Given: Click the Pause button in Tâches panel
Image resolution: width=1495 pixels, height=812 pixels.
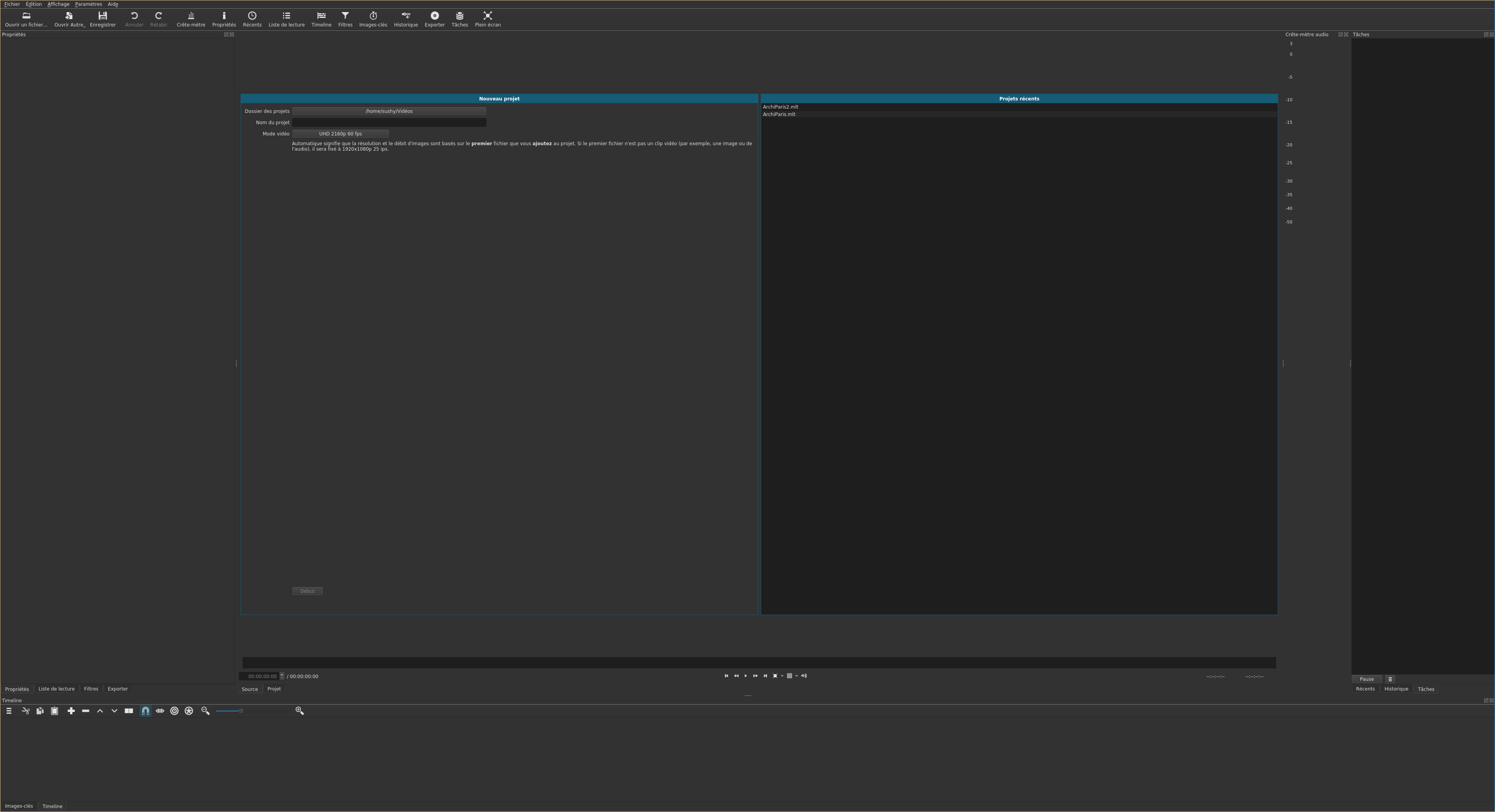Looking at the screenshot, I should click(1366, 679).
